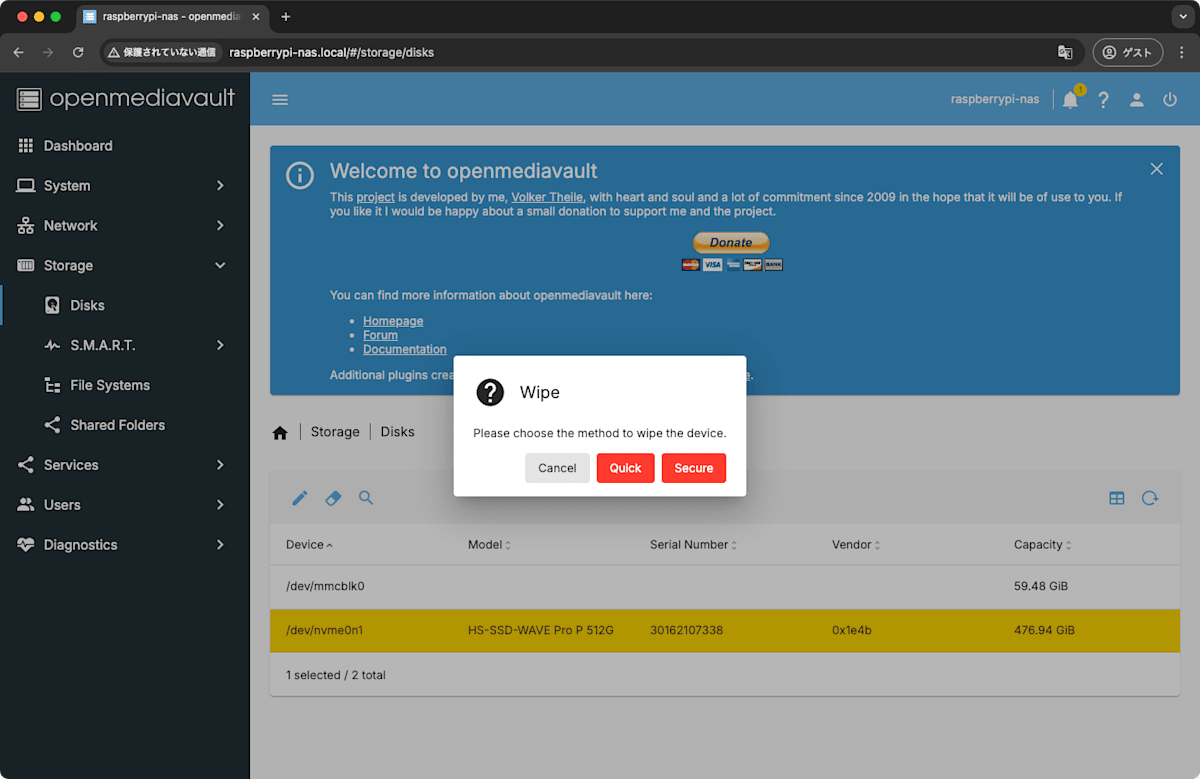The width and height of the screenshot is (1200, 779).
Task: Sort by Device column
Action: tap(309, 545)
